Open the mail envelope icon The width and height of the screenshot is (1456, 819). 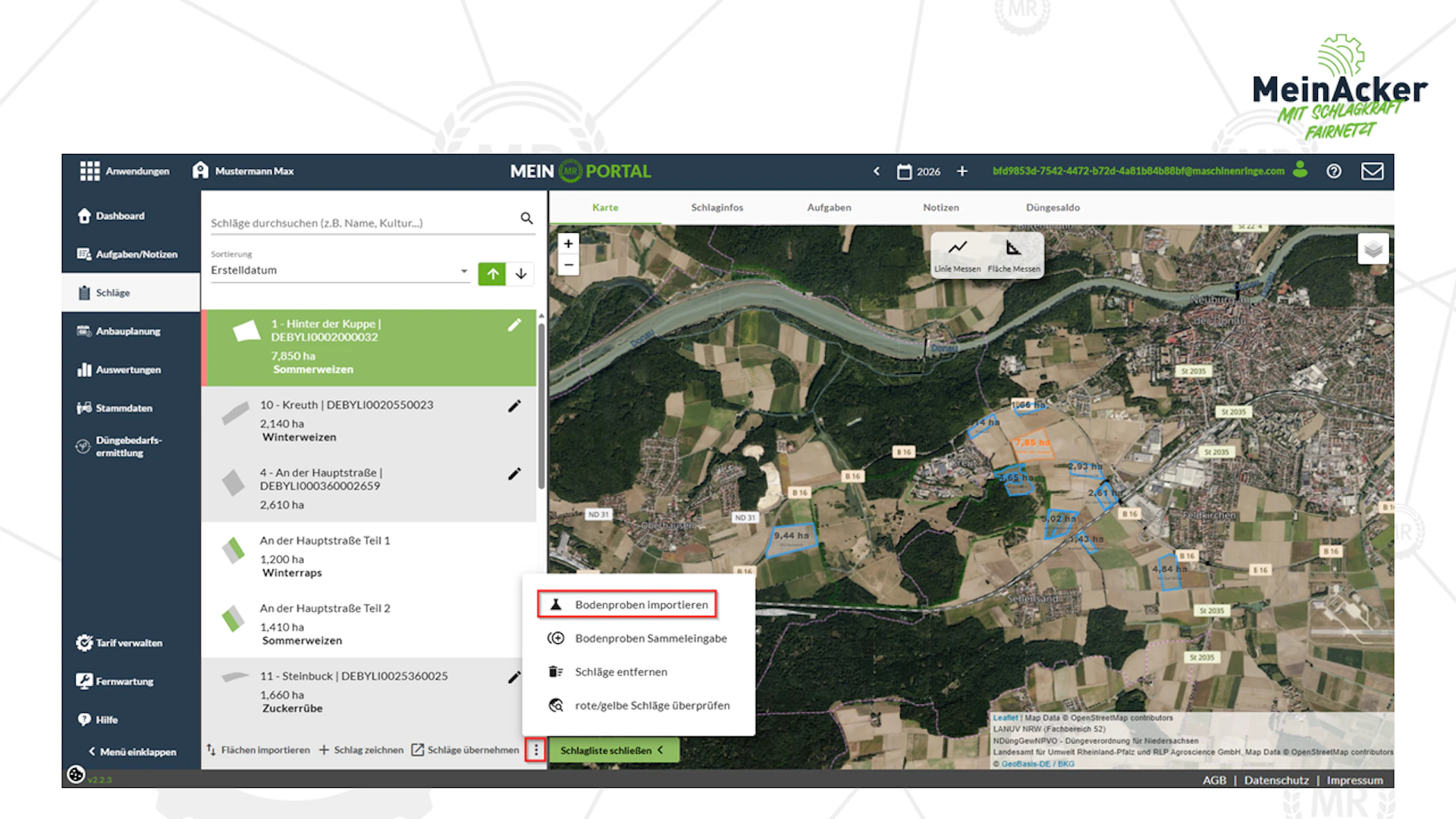pos(1372,171)
